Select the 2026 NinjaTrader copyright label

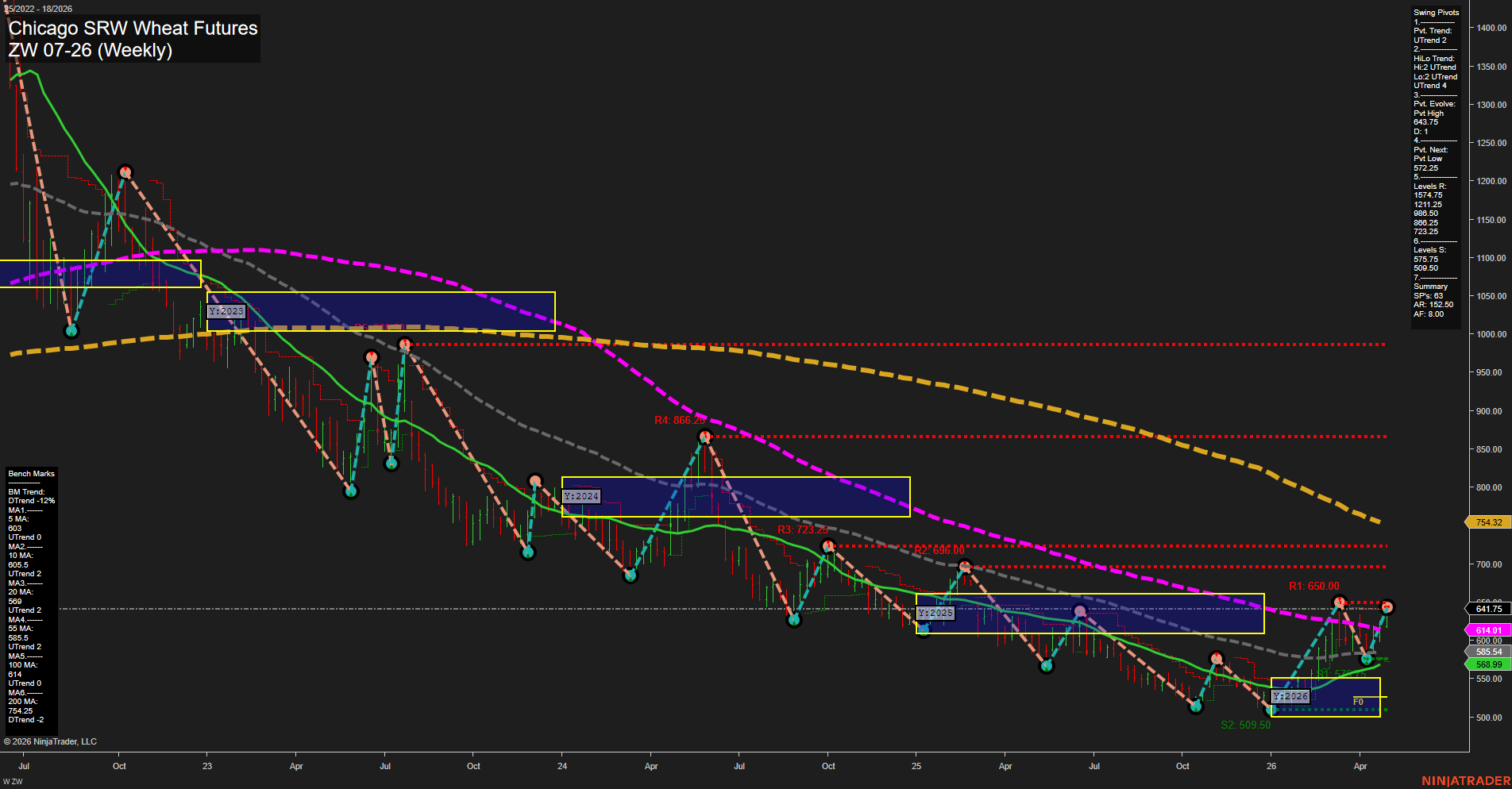click(x=50, y=741)
